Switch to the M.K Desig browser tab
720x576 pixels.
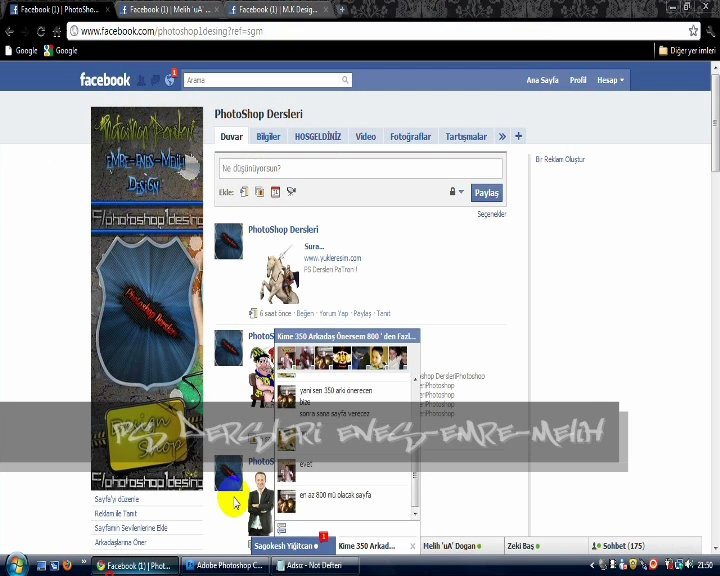276,9
